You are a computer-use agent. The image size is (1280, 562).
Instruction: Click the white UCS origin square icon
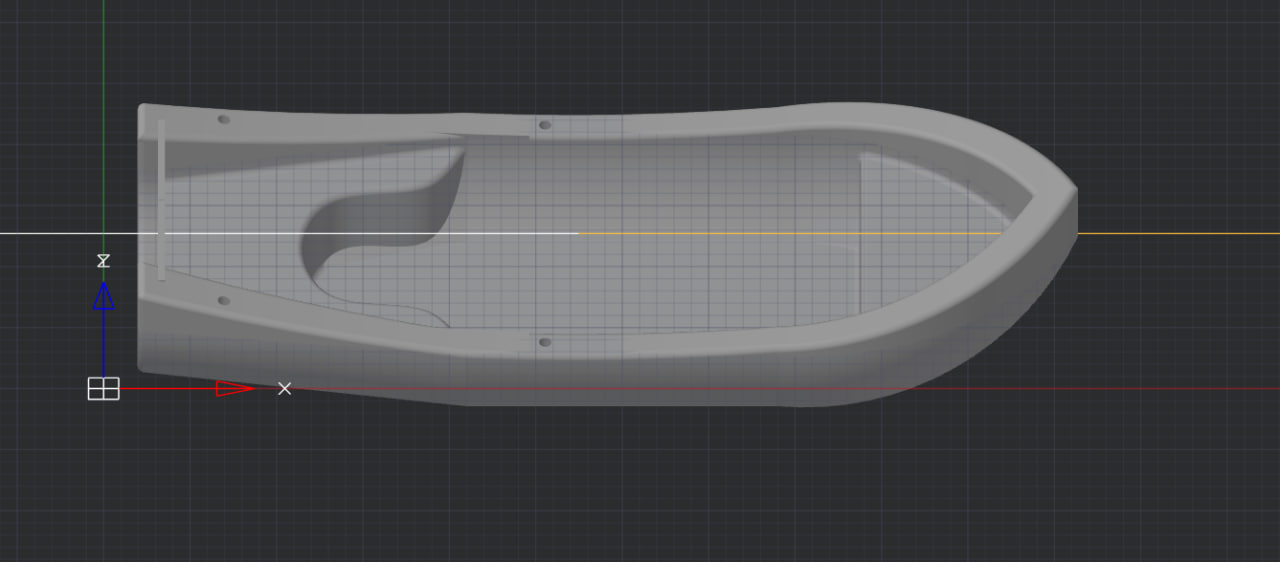103,389
